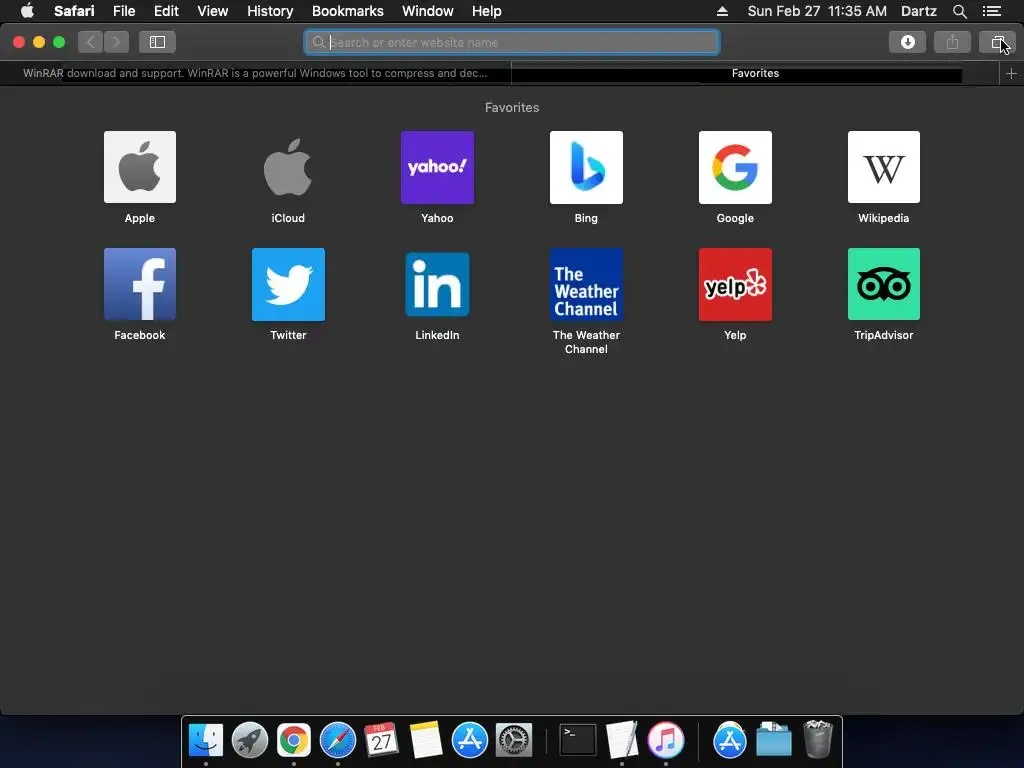
Task: Open System Preferences from the Dock
Action: pyautogui.click(x=514, y=741)
